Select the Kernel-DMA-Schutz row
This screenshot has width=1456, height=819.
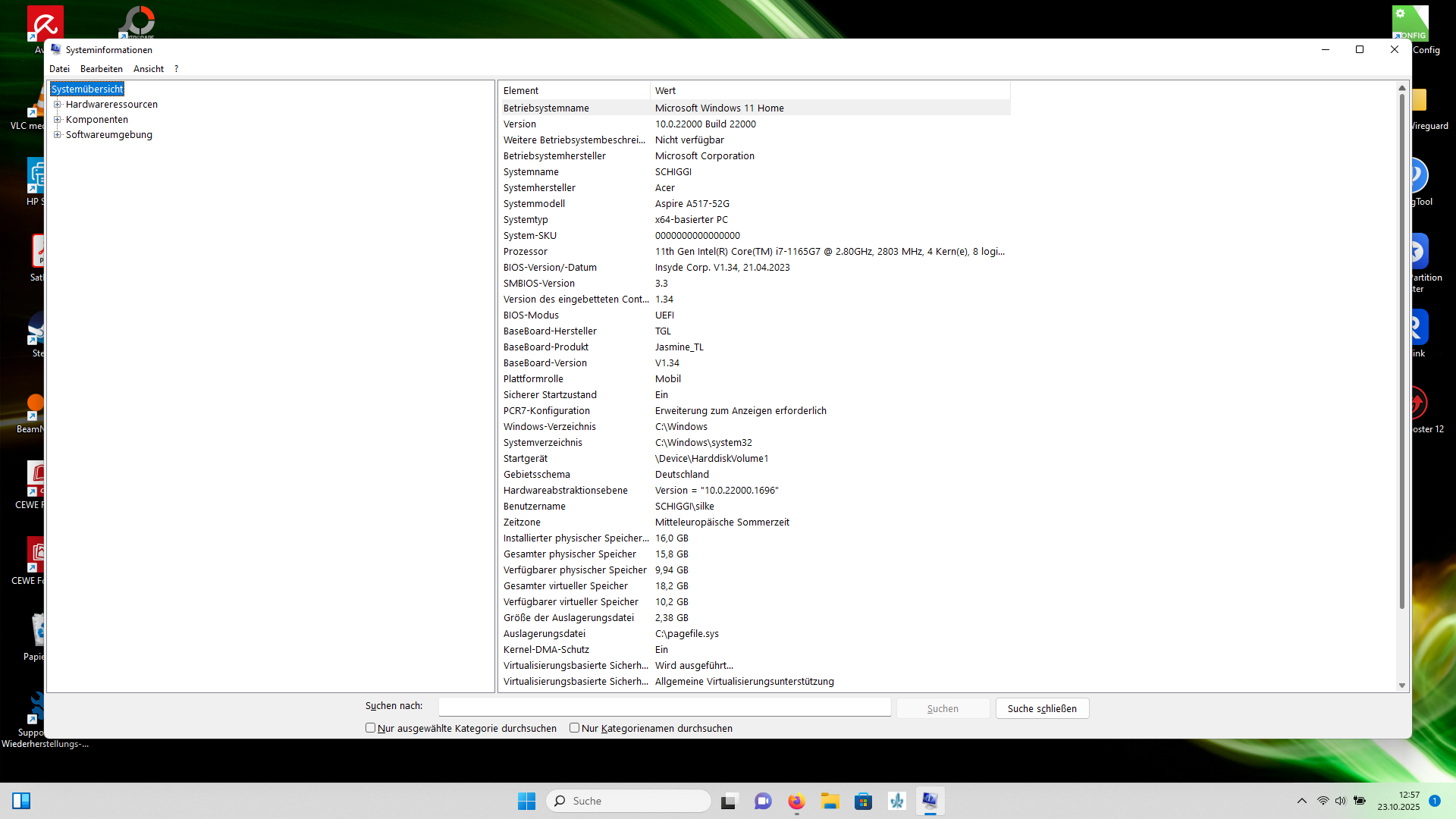pos(755,650)
